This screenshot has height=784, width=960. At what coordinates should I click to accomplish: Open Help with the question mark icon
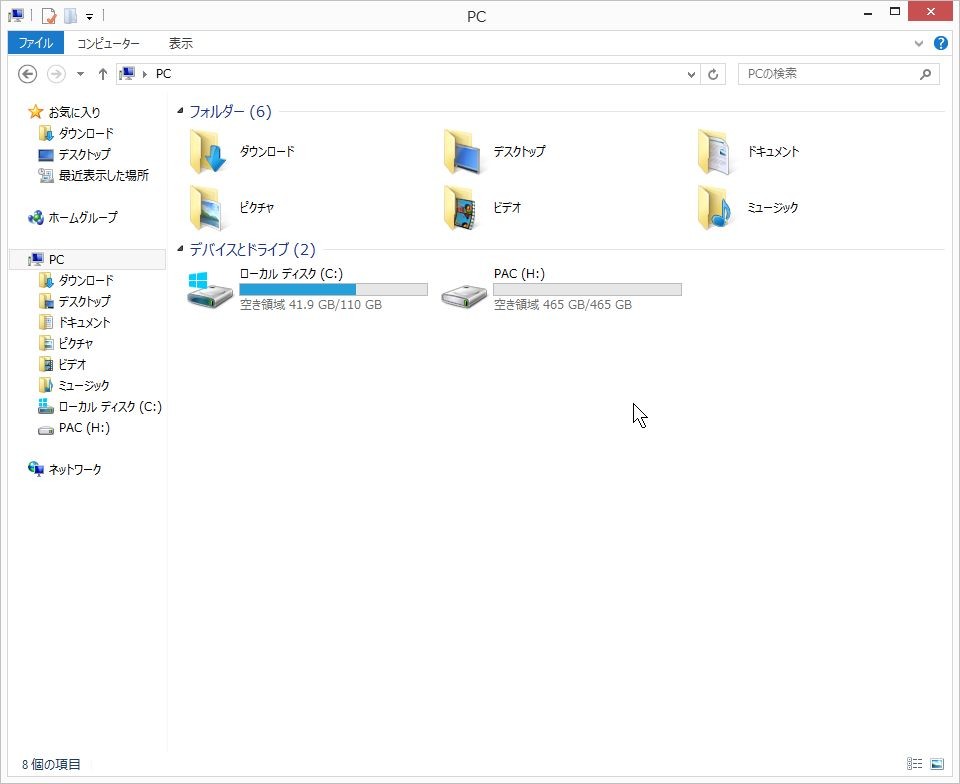940,43
